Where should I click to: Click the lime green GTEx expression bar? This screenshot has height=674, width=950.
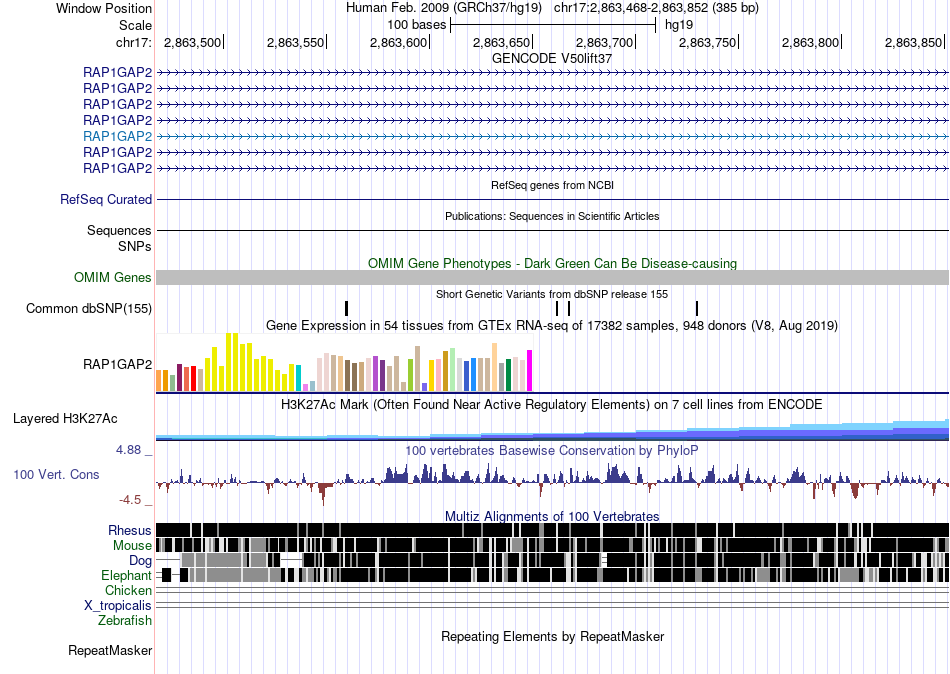point(410,375)
